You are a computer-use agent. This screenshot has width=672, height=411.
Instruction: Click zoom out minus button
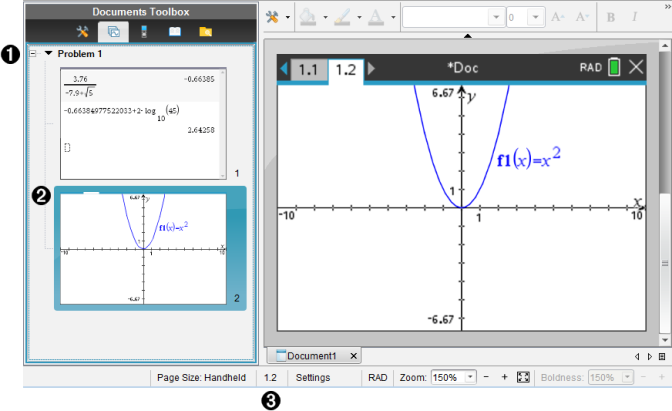point(486,378)
